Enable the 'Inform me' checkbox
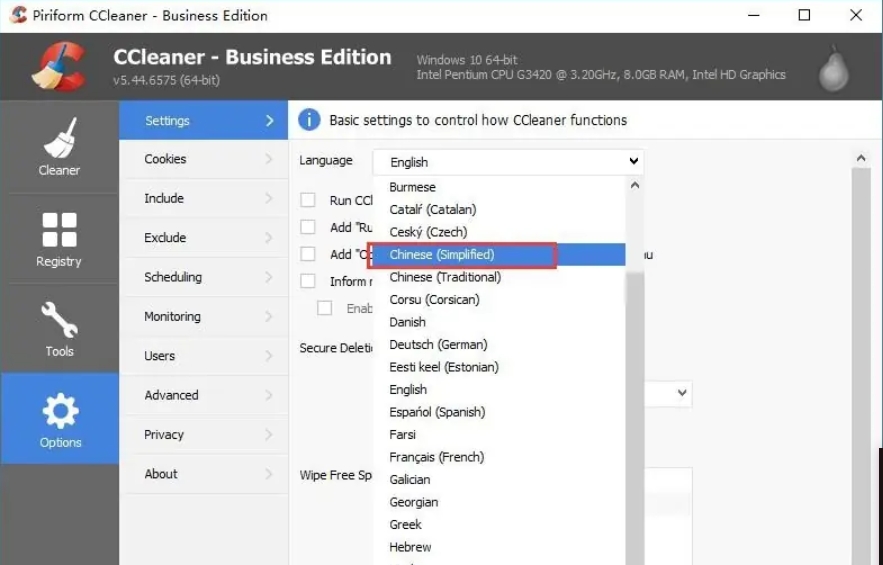The width and height of the screenshot is (883, 565). (x=308, y=281)
